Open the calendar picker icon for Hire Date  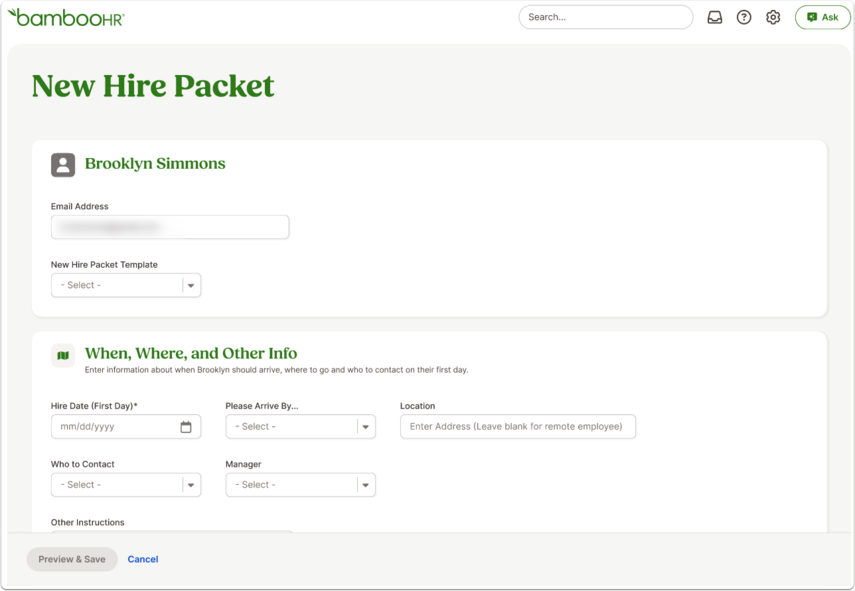186,427
